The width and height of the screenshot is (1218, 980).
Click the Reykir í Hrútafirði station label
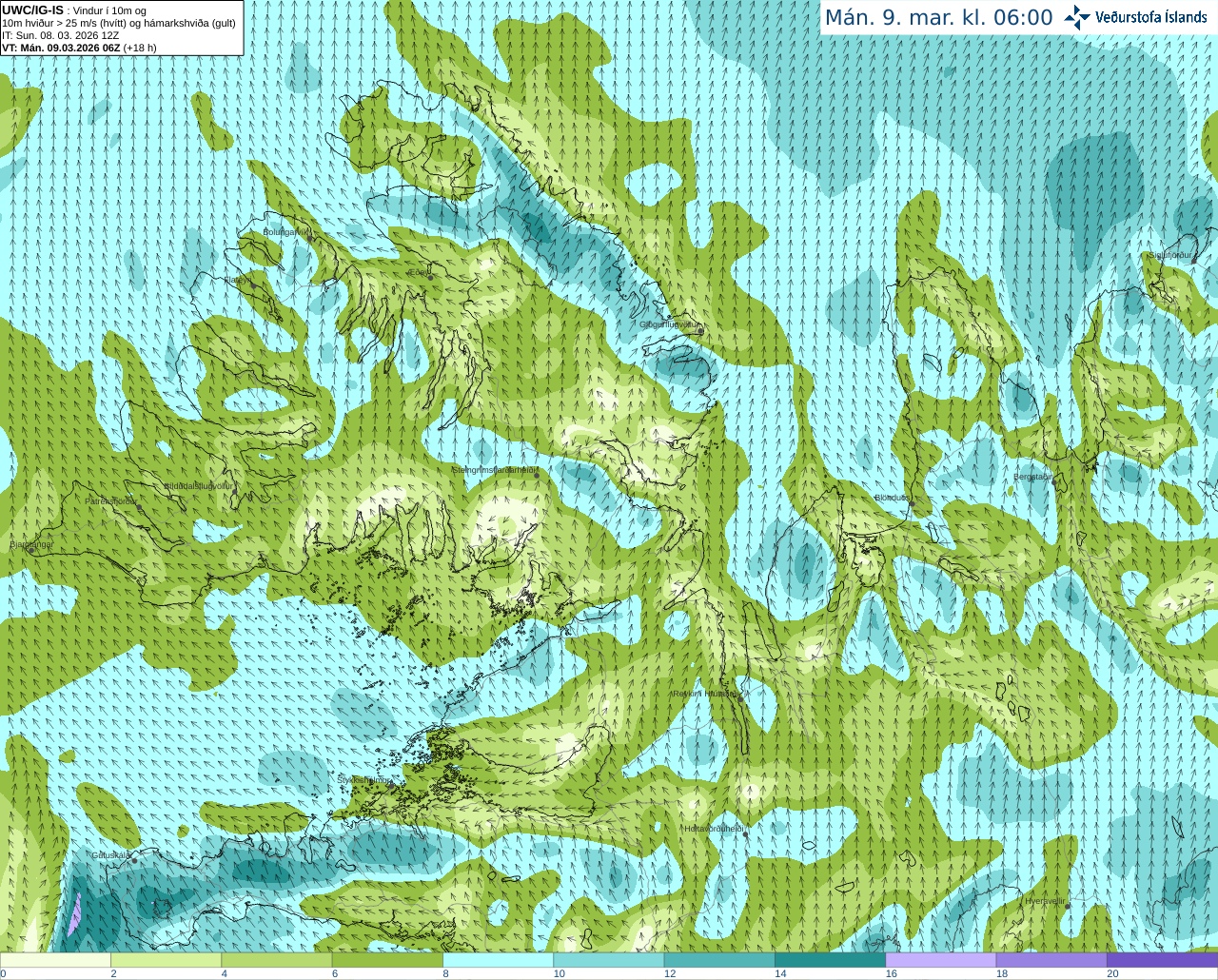(x=705, y=694)
